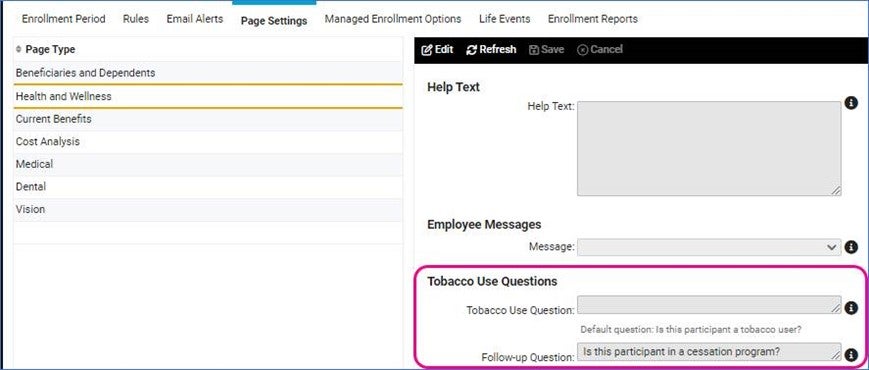Select the Page Settings tab

point(274,20)
